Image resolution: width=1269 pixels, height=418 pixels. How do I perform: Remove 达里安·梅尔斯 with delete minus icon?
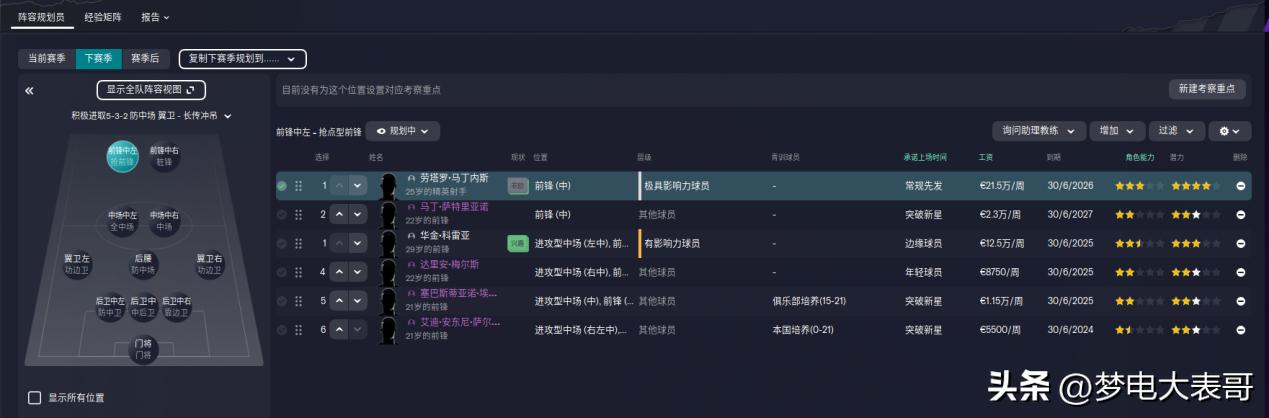(1240, 272)
